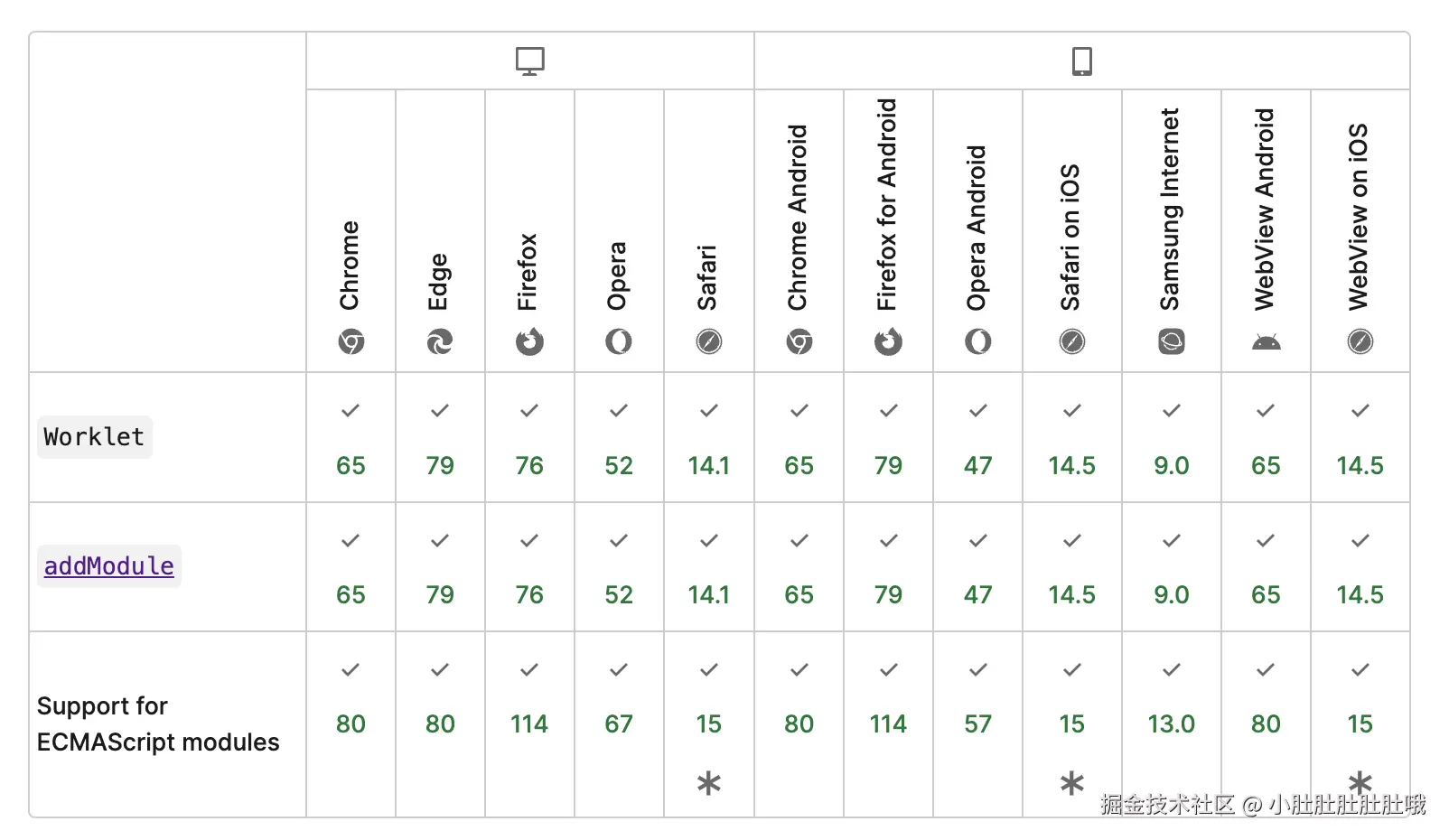Select Samsung Internet 13.0 modules cell

(1172, 723)
